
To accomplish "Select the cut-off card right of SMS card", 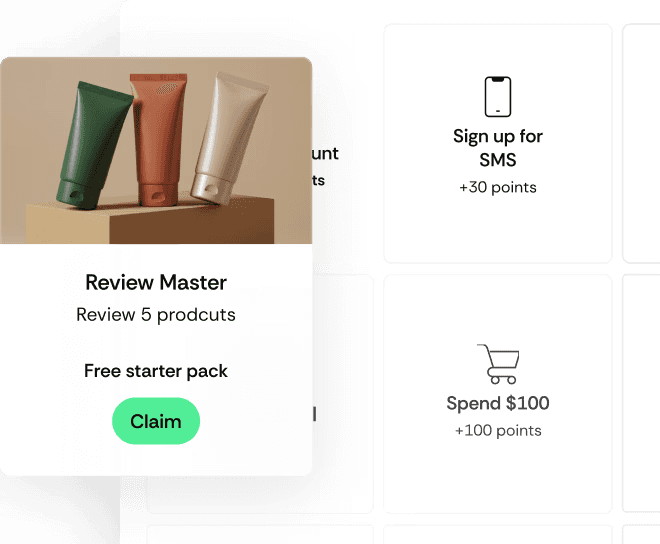I will click(641, 143).
